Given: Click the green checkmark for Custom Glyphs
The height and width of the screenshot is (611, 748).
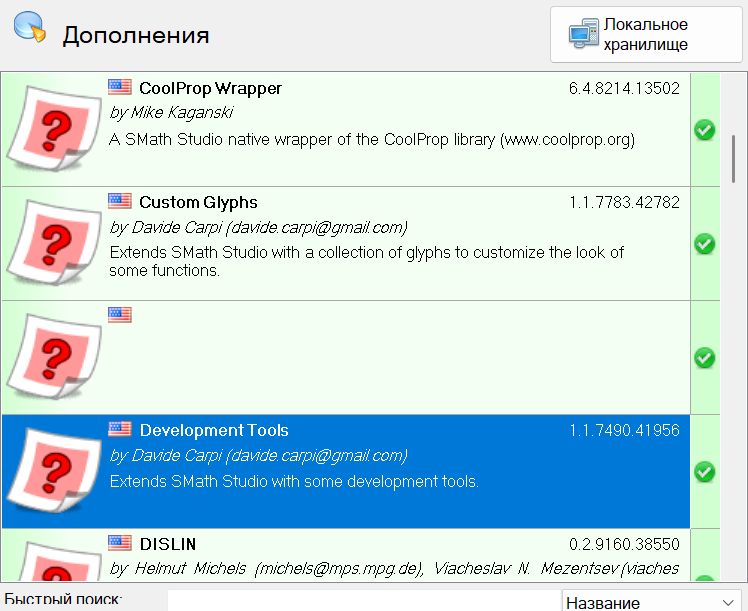Looking at the screenshot, I should (x=704, y=243).
